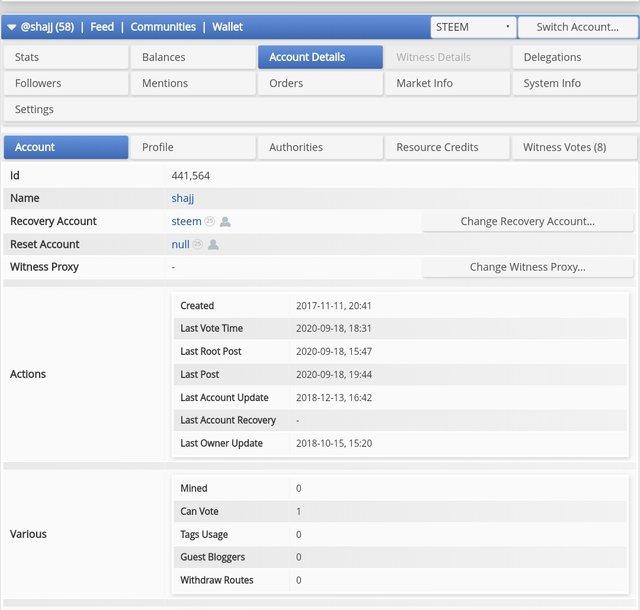The image size is (640, 610).
Task: Open the Communities link
Action: (163, 27)
